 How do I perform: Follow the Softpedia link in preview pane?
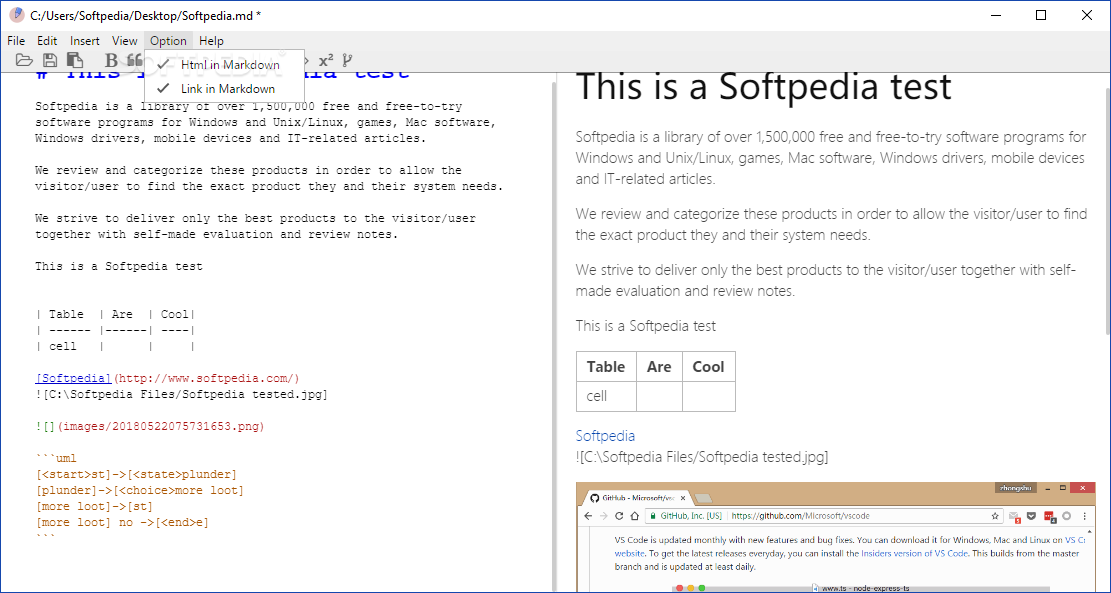605,436
